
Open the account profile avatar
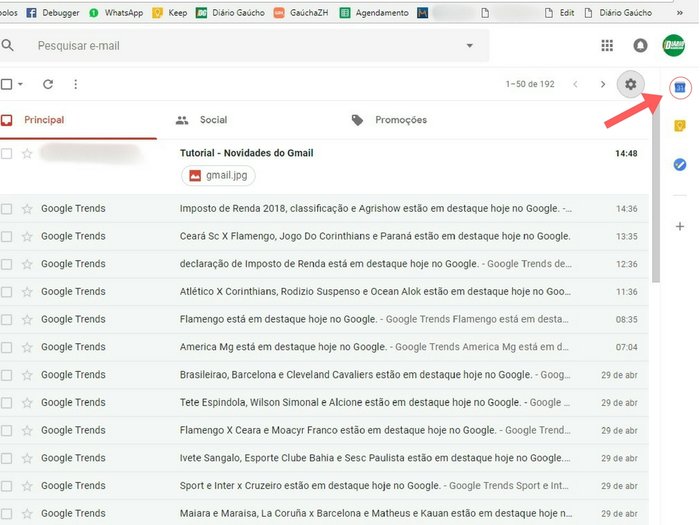(673, 45)
